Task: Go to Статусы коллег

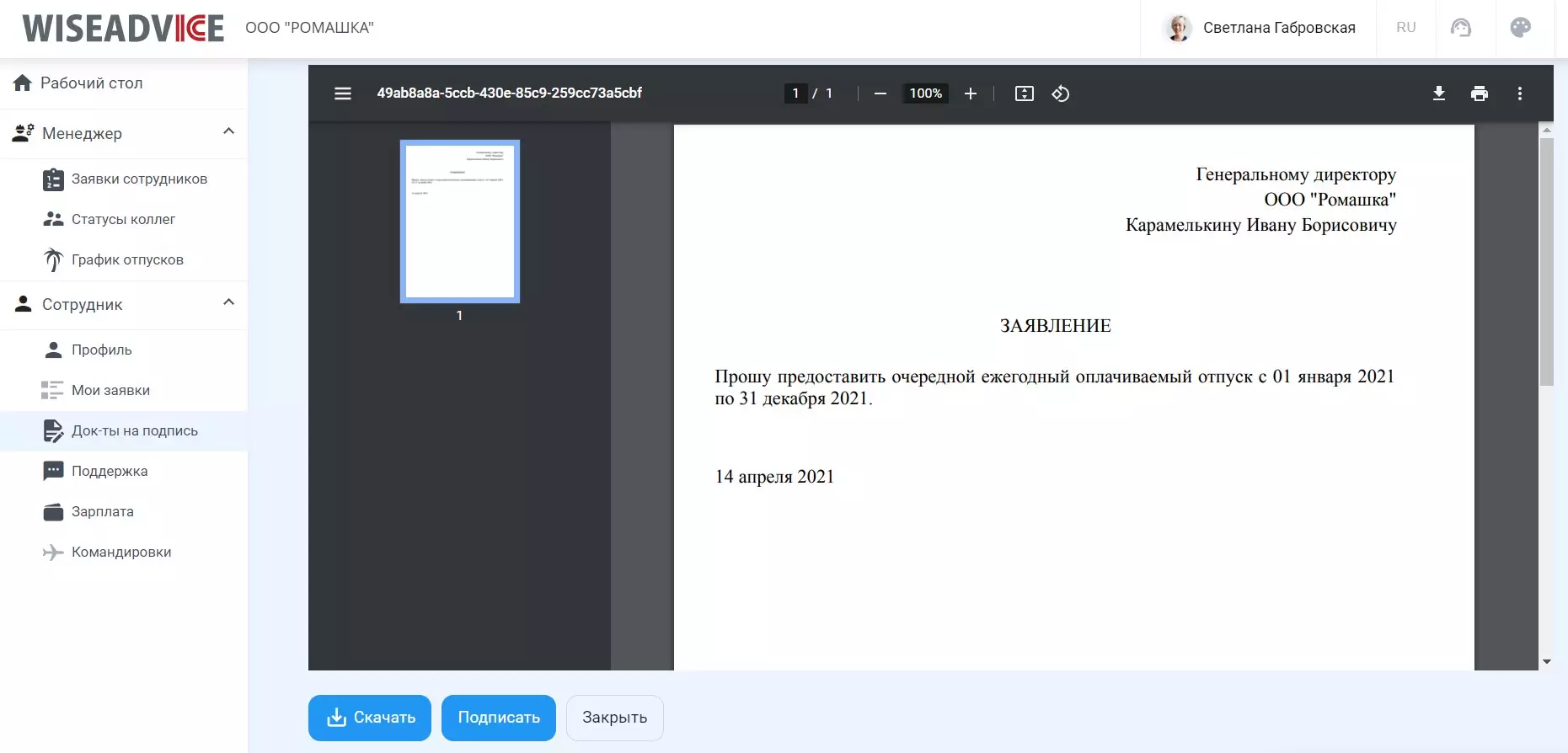Action: coord(124,219)
